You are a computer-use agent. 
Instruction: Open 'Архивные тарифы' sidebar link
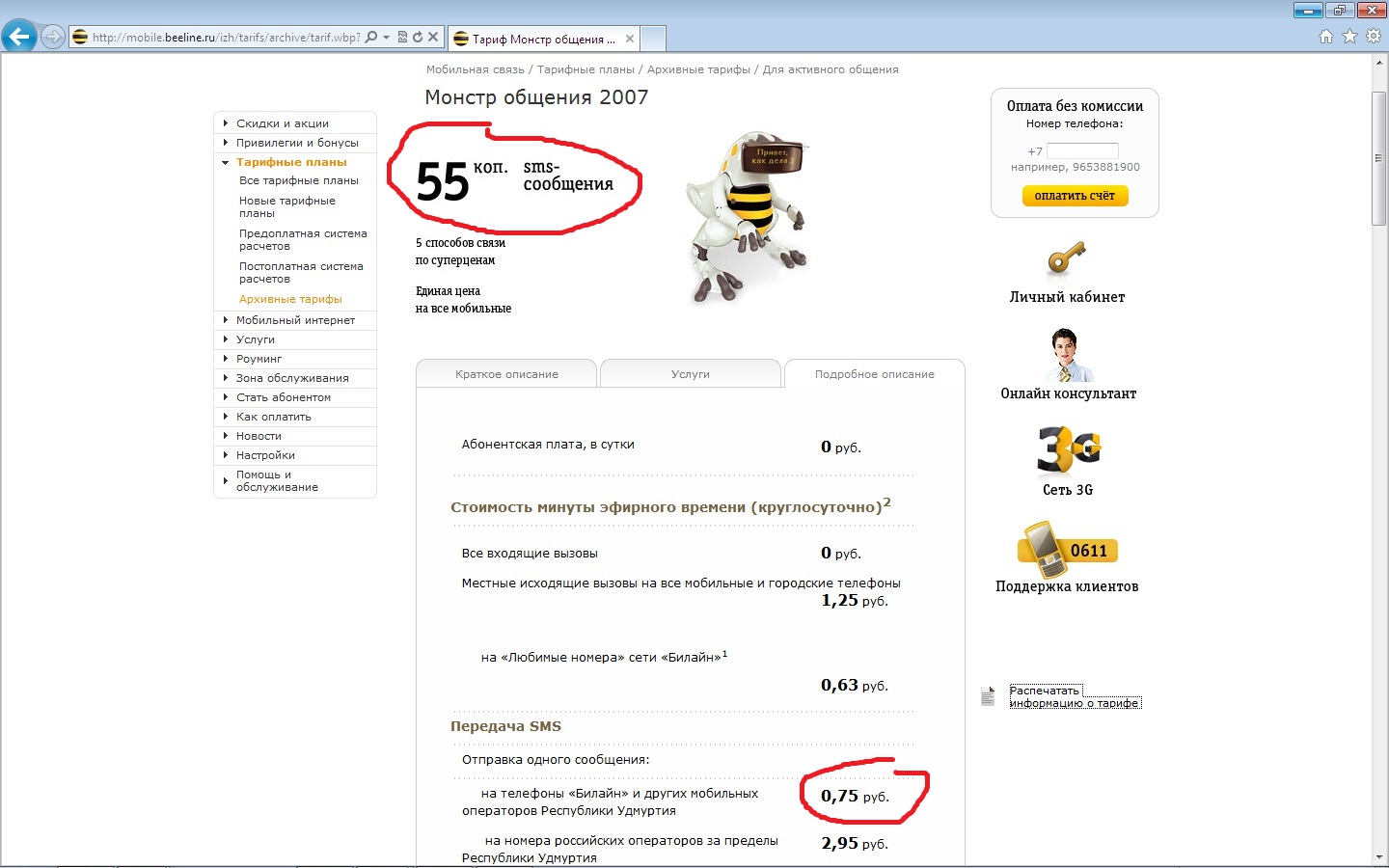(x=290, y=299)
